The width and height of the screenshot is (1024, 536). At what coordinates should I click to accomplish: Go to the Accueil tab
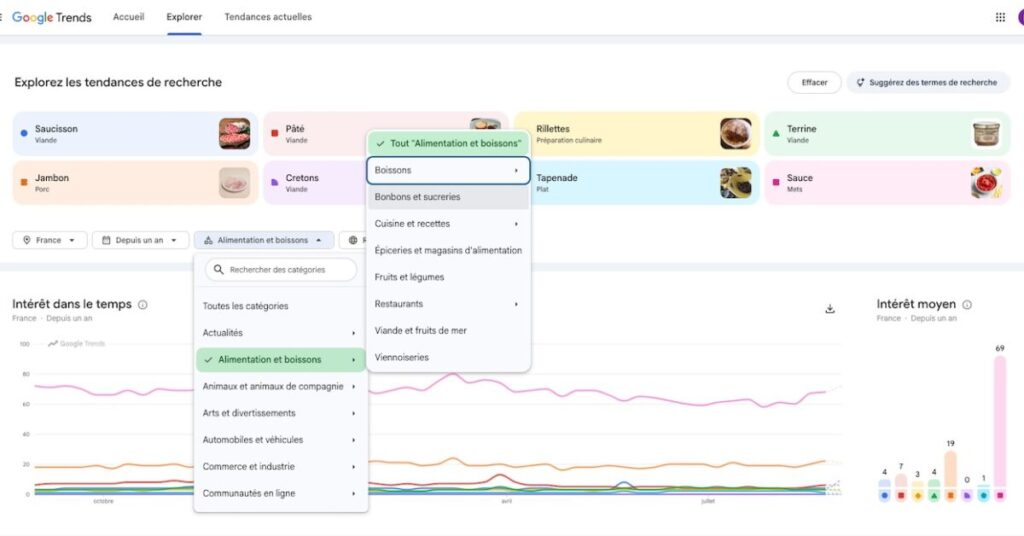(129, 17)
